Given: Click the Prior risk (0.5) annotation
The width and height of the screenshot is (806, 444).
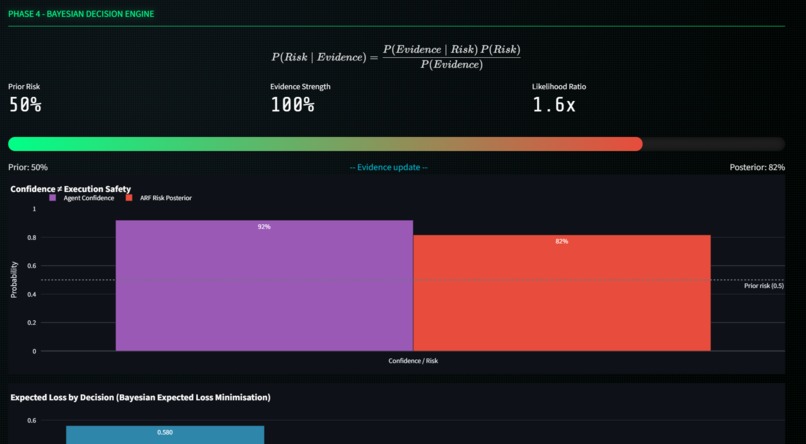Looking at the screenshot, I should [764, 286].
